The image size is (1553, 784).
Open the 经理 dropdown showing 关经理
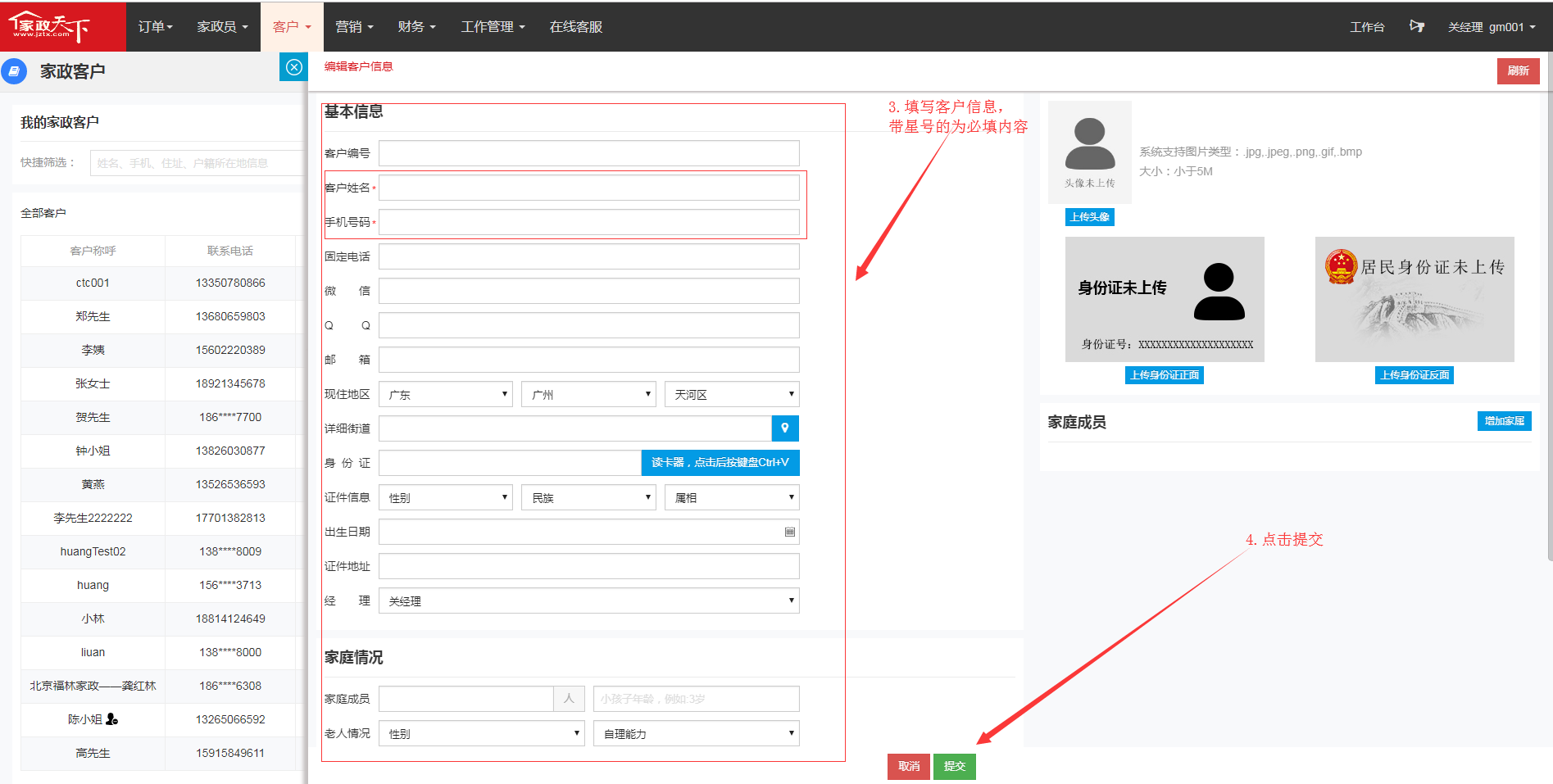589,600
